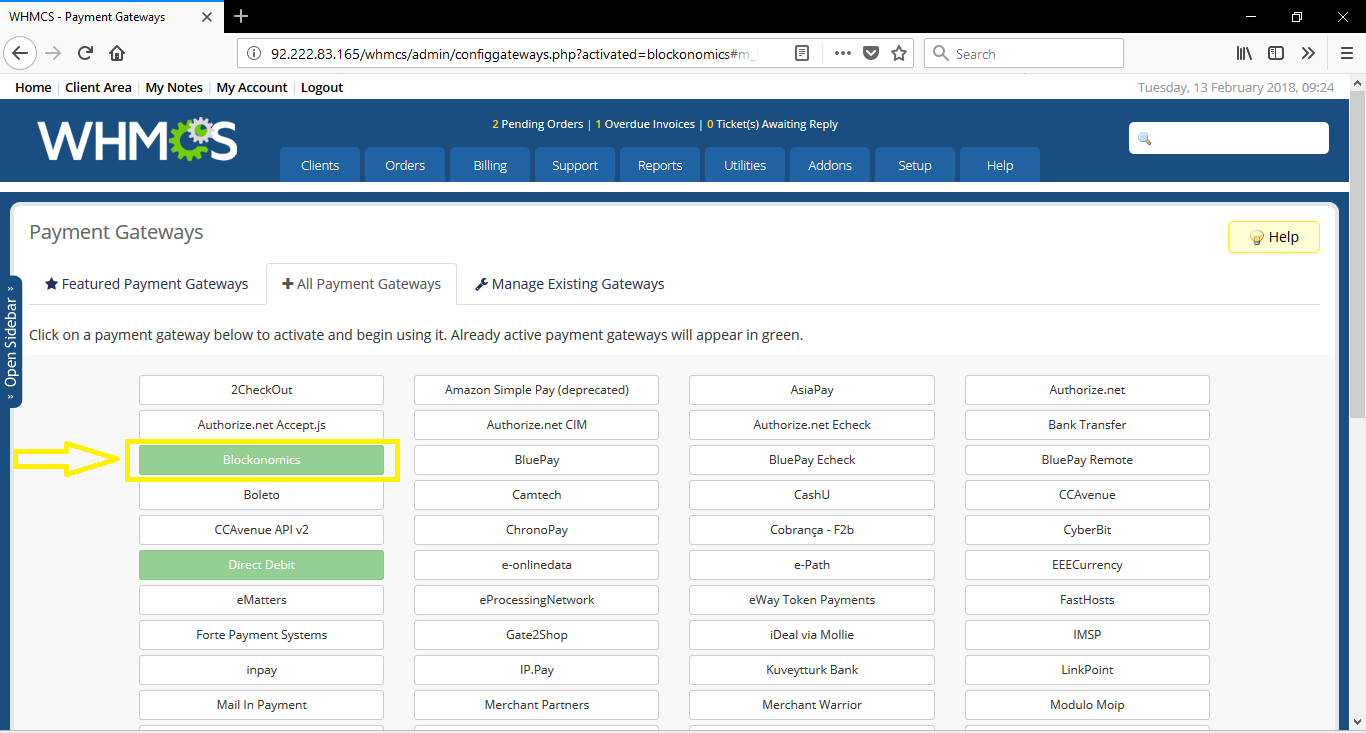Open the Firefox hamburger menu
1366x733 pixels.
click(x=1346, y=53)
